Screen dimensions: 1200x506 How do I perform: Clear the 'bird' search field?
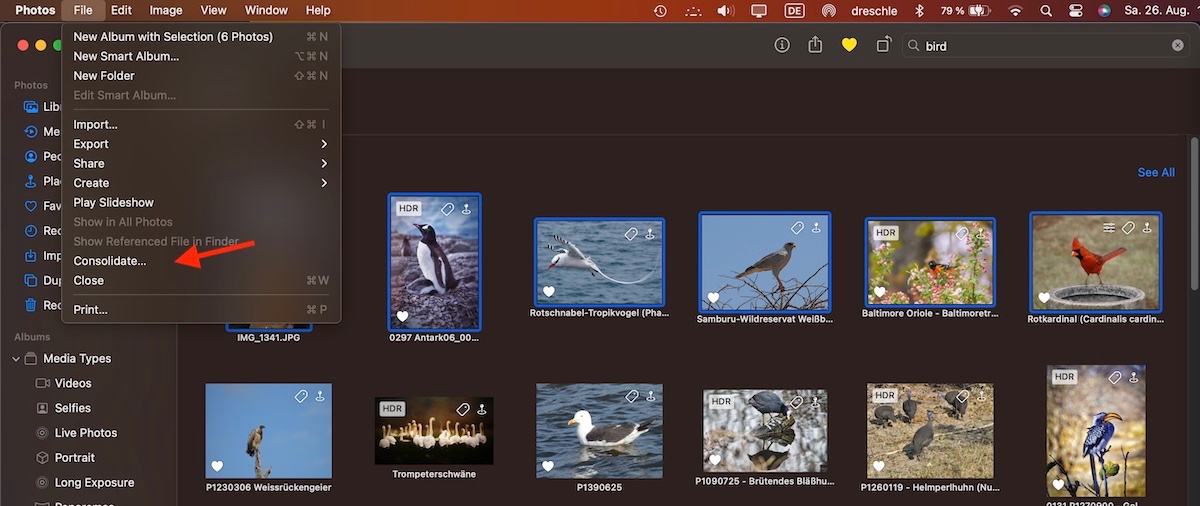[1177, 46]
